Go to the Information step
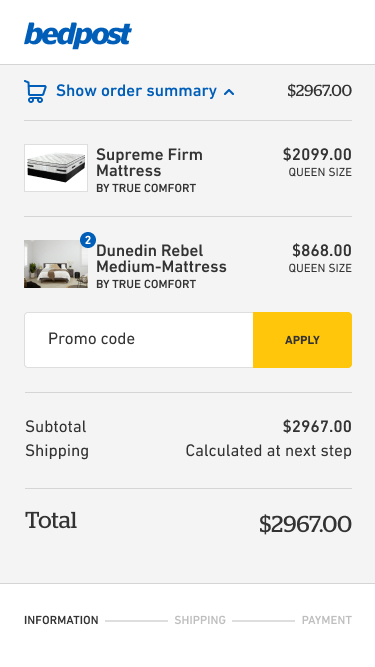 point(61,620)
